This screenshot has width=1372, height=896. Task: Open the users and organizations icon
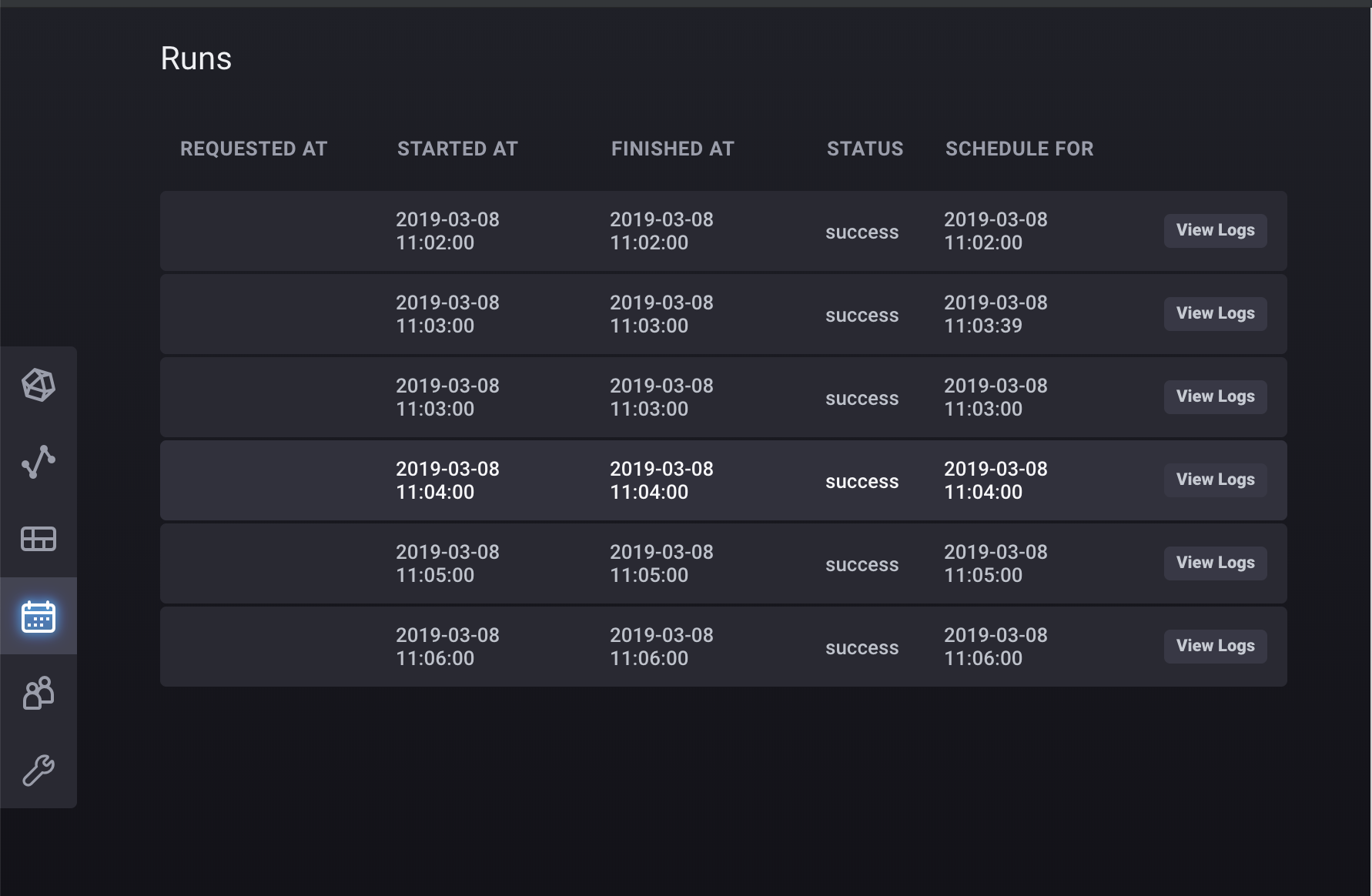38,693
